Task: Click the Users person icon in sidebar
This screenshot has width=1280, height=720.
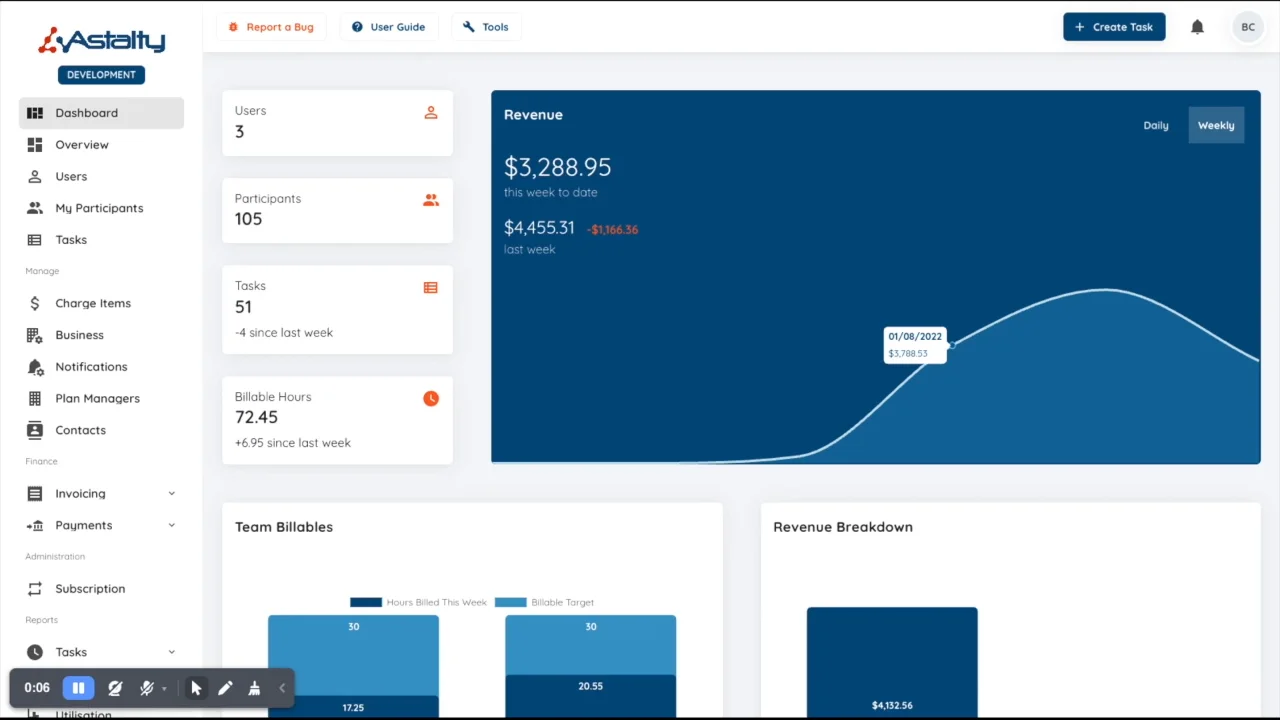Action: tap(35, 176)
